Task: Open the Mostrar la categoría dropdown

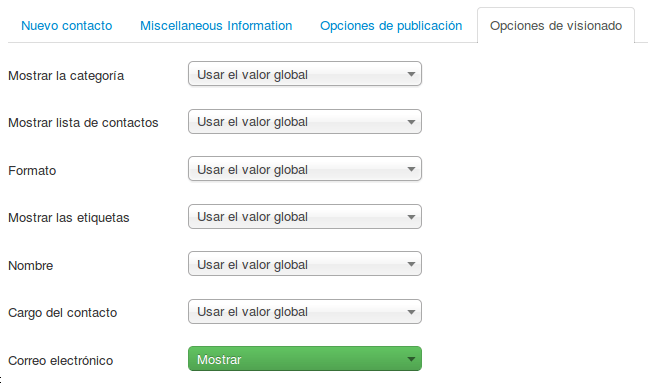Action: tap(305, 74)
